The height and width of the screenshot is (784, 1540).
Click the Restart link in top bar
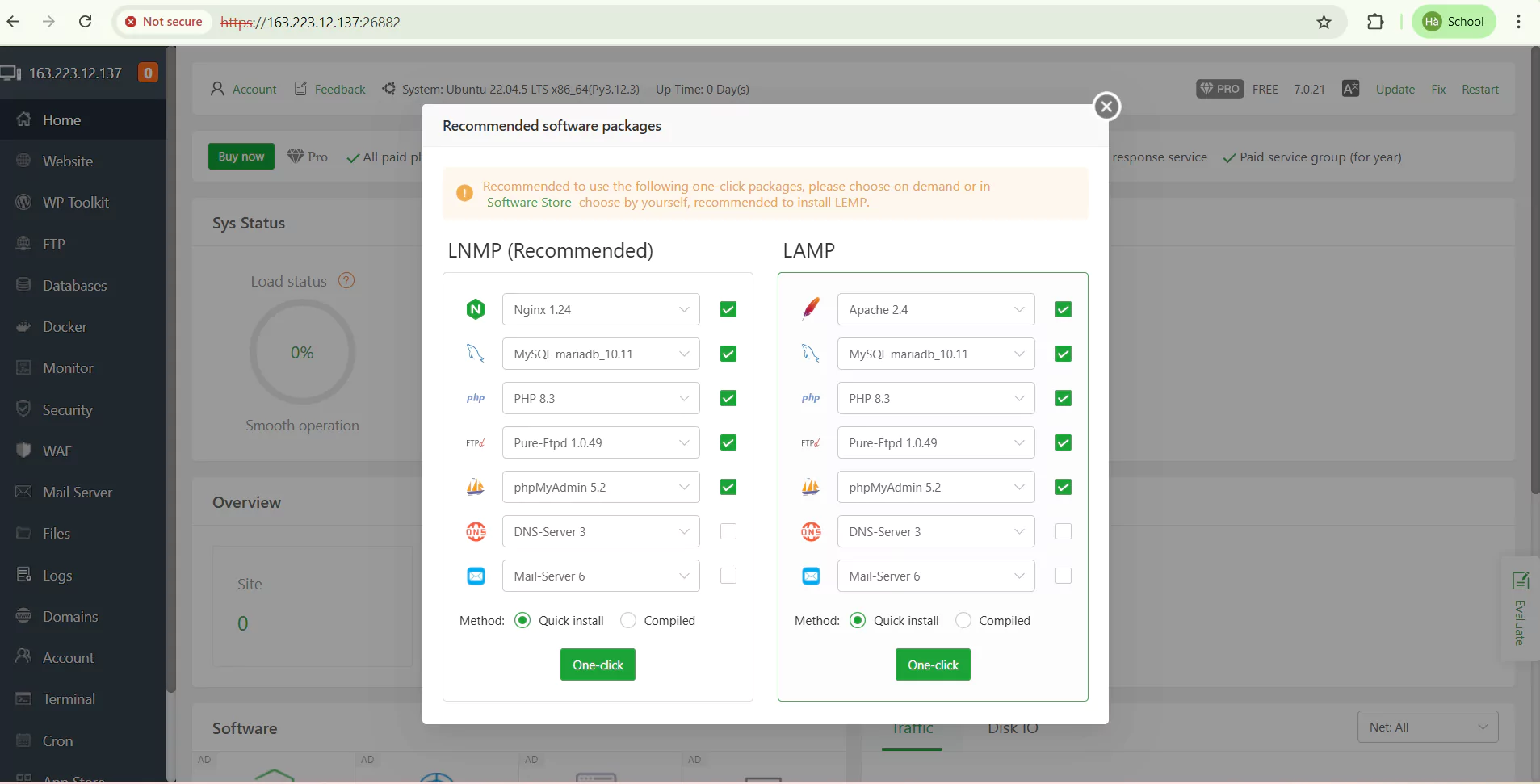pos(1479,89)
